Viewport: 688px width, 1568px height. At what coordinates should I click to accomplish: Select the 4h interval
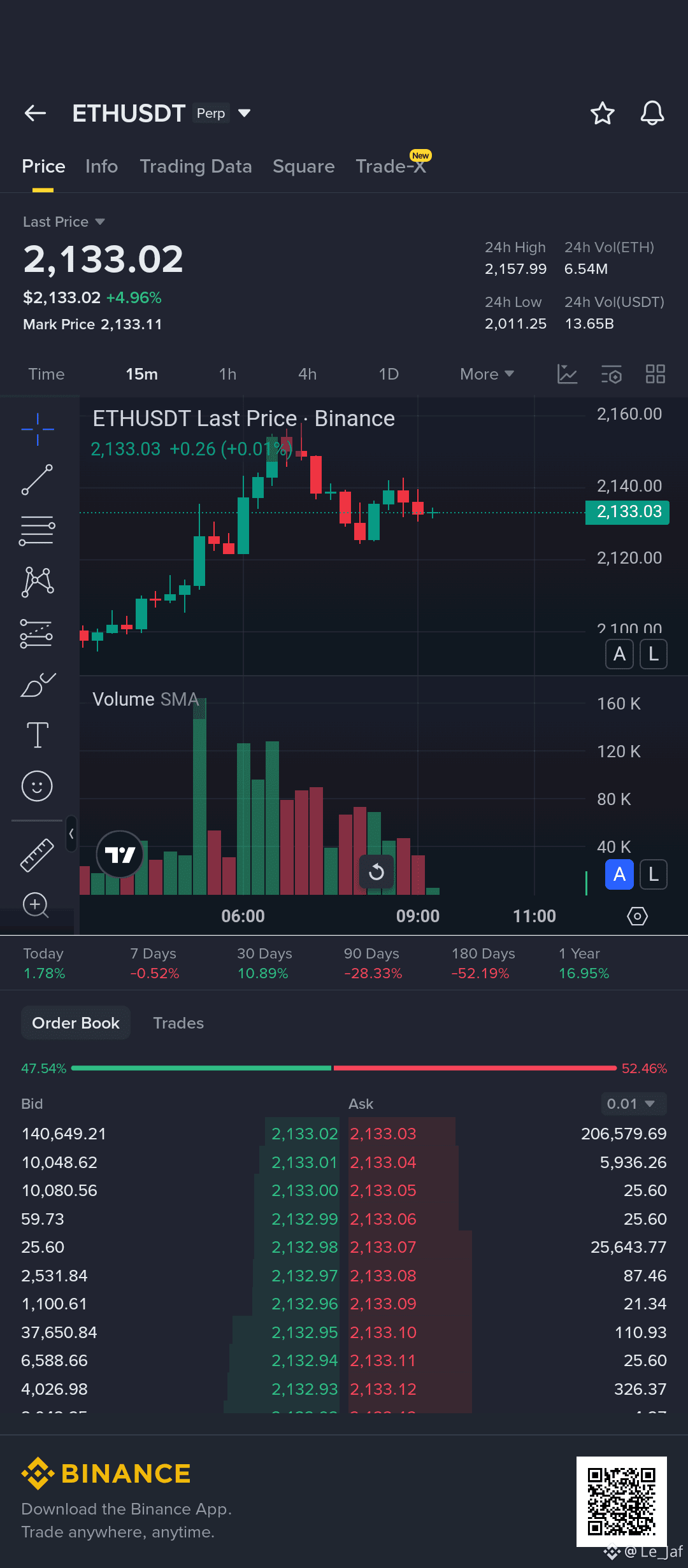[307, 374]
